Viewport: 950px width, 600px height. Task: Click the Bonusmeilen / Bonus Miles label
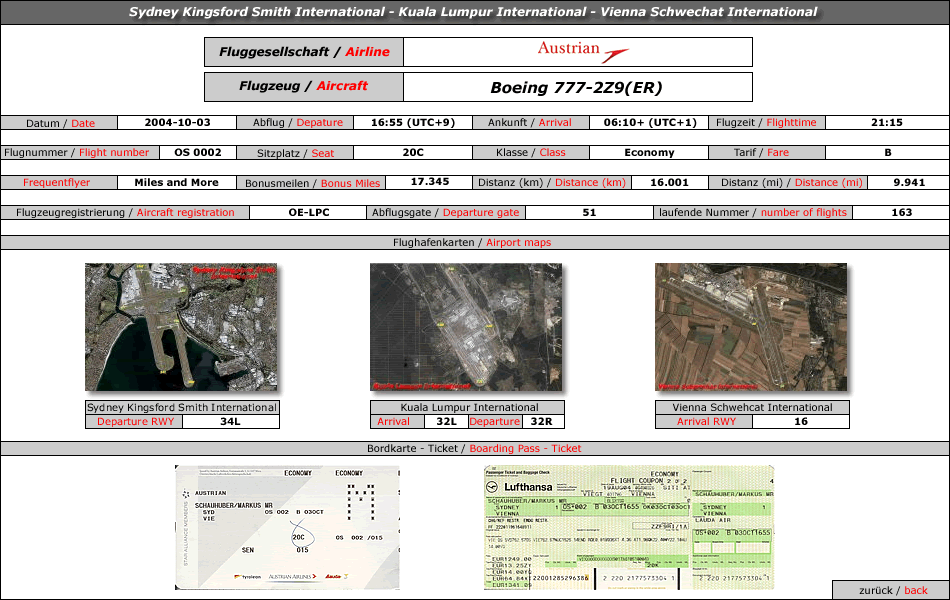point(312,183)
